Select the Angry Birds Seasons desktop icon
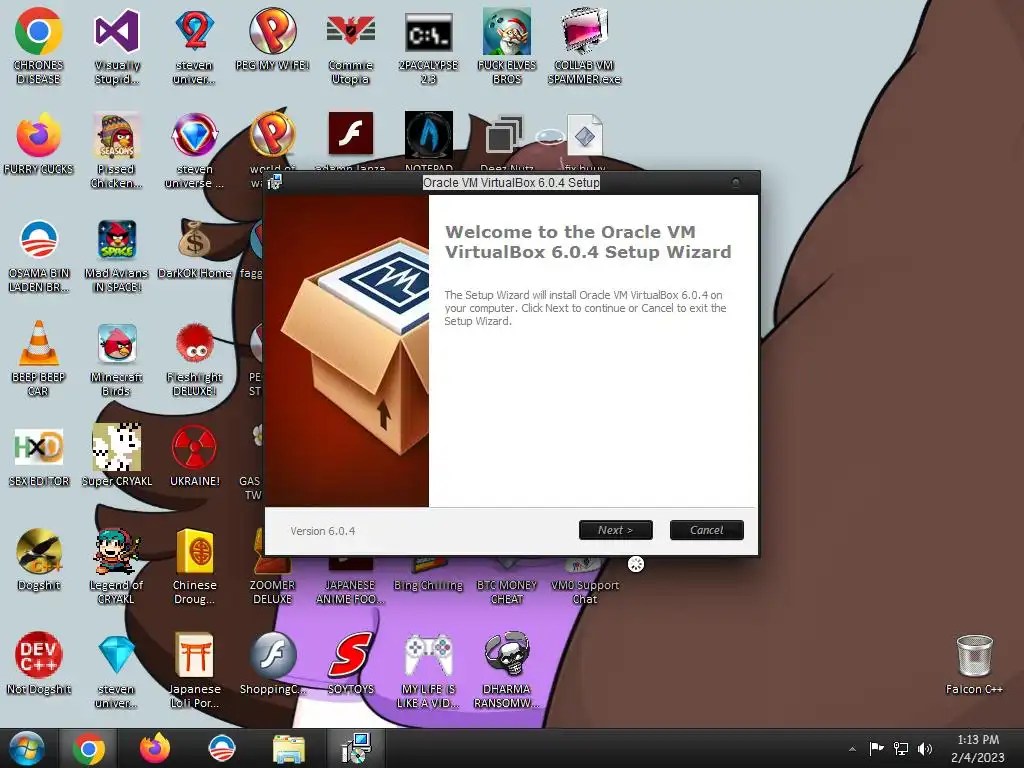Screen dimensions: 1024x768 click(116, 151)
